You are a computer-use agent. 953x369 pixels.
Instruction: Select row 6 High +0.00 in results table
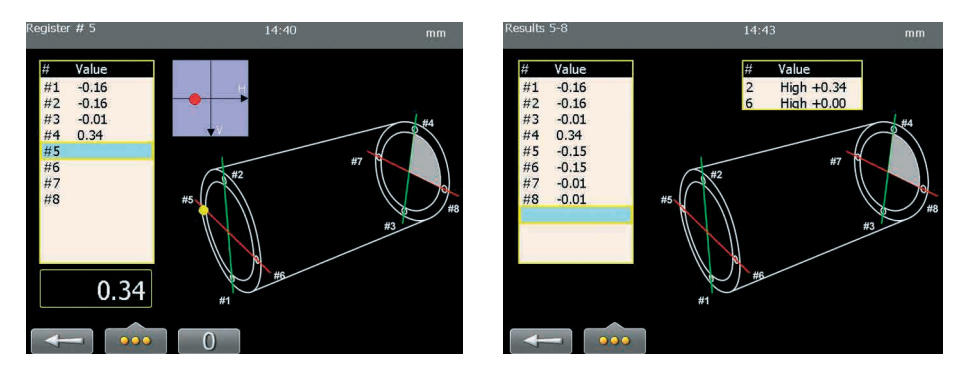(802, 103)
